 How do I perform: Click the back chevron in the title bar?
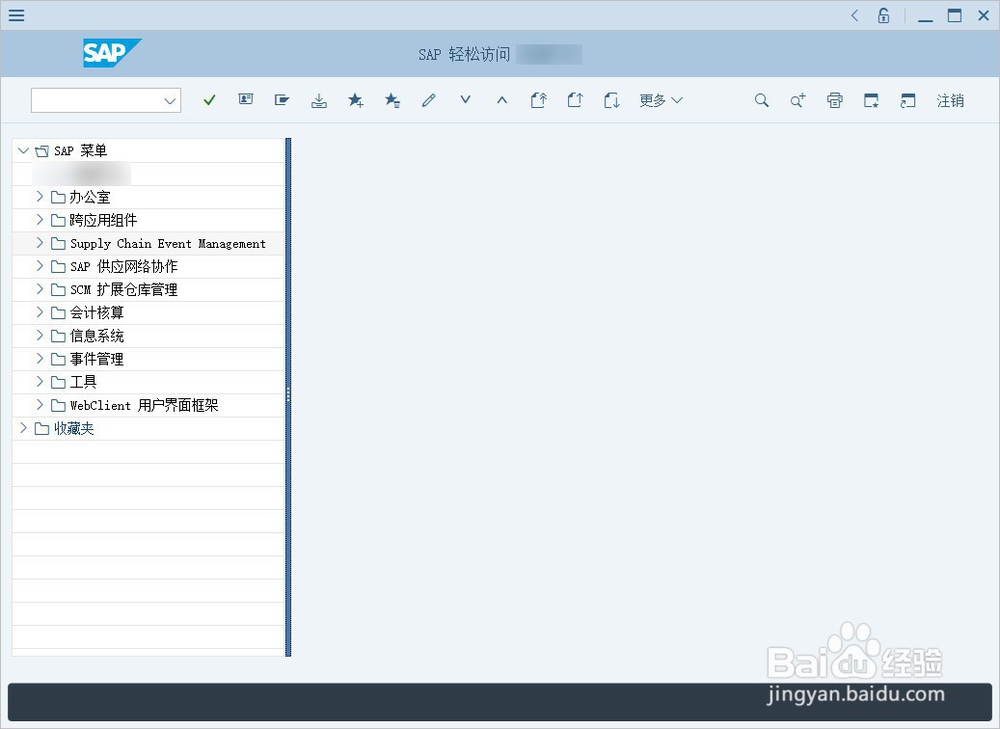pyautogui.click(x=855, y=15)
